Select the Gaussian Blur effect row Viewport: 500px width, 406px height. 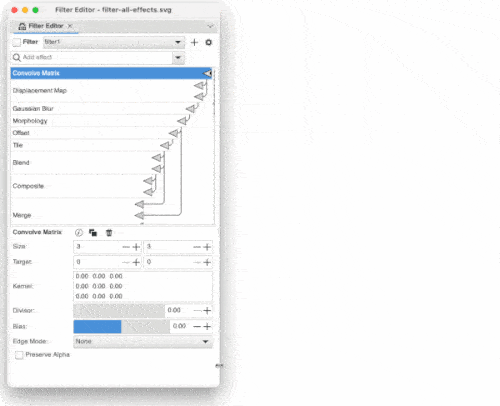100,109
